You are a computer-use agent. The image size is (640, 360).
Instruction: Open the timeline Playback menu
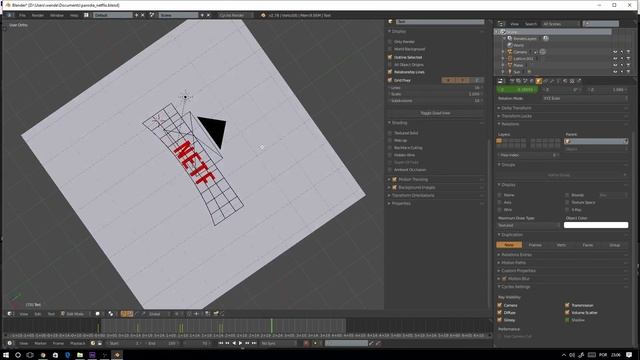78,343
